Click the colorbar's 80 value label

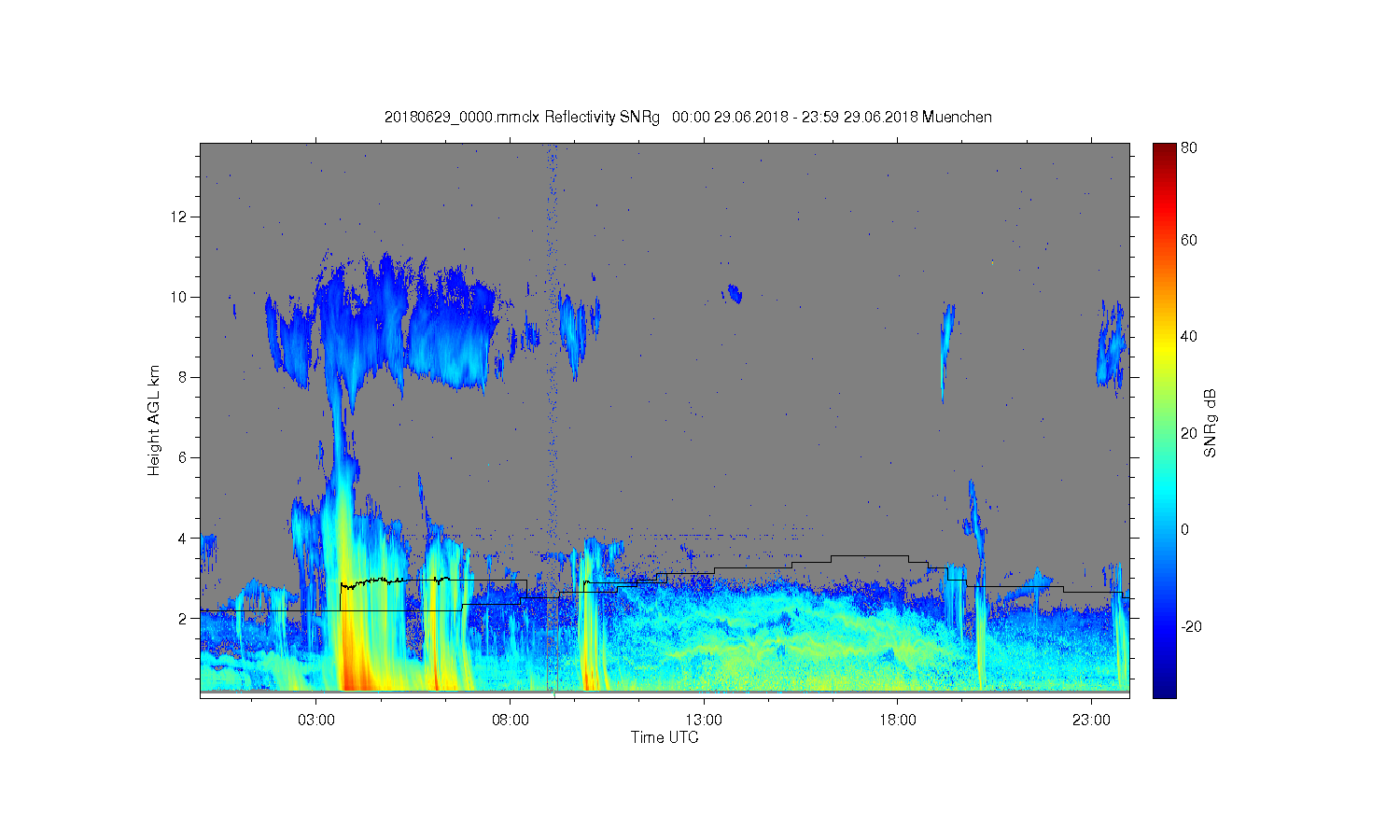pos(1189,147)
